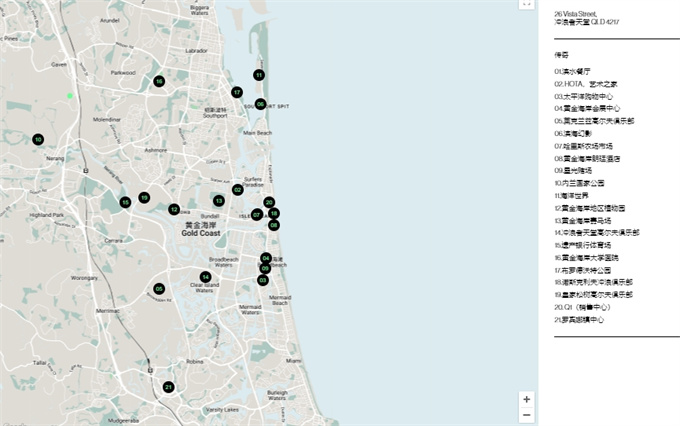The image size is (680, 426).
Task: Click marker 11 at the top of the coast
Action: pyautogui.click(x=259, y=75)
